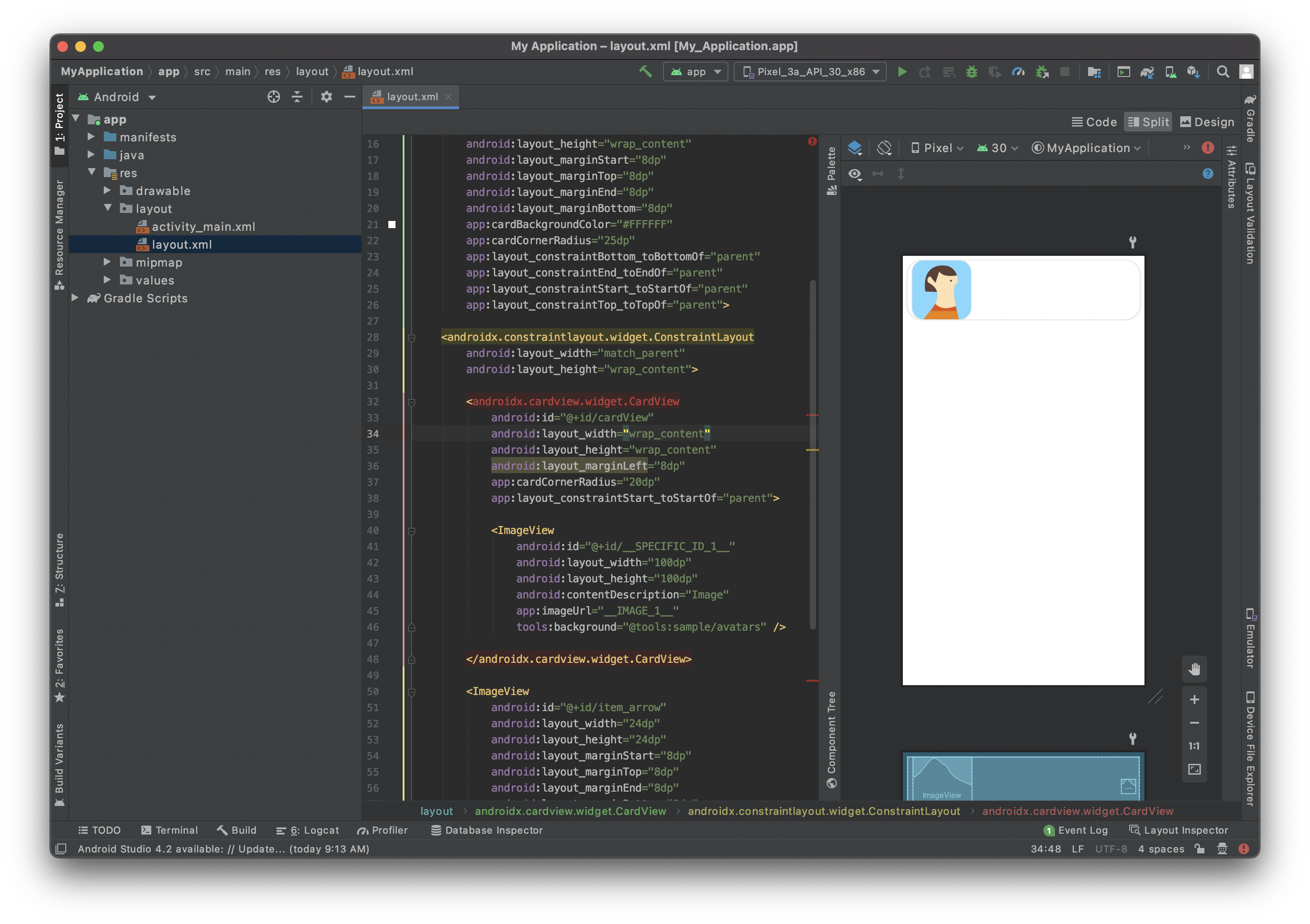The width and height of the screenshot is (1310, 924).
Task: Open the Profile app gauge icon
Action: pyautogui.click(x=1018, y=71)
